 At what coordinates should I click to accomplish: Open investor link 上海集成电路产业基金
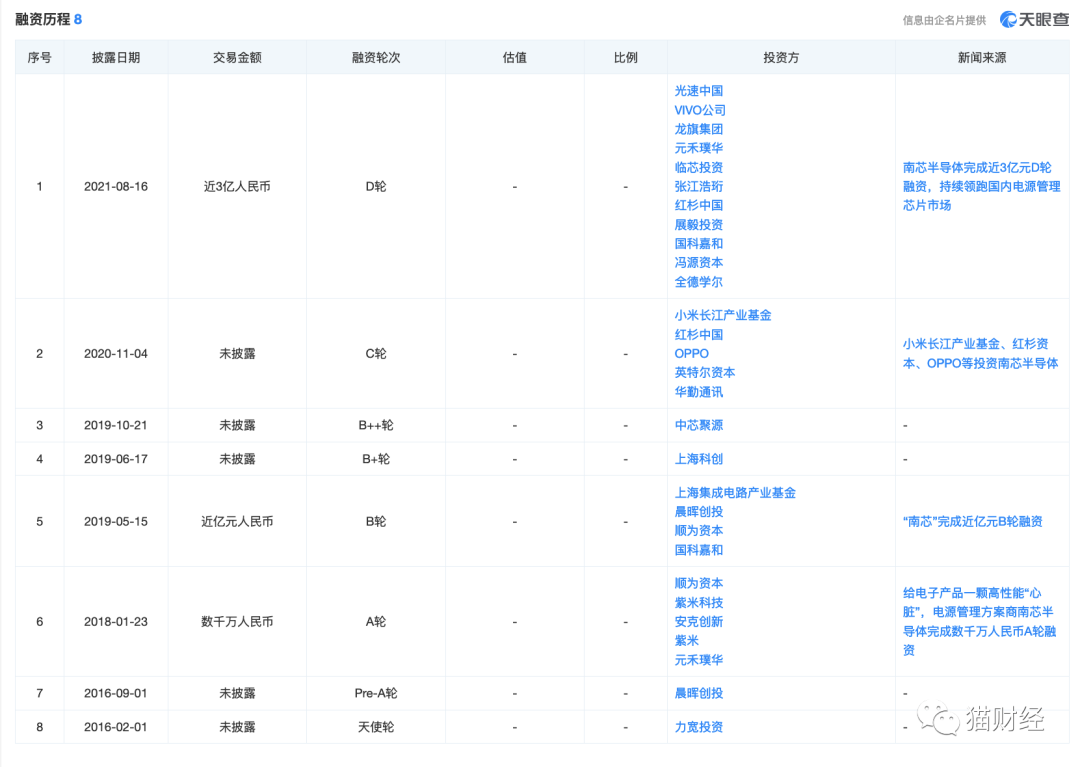coord(735,493)
